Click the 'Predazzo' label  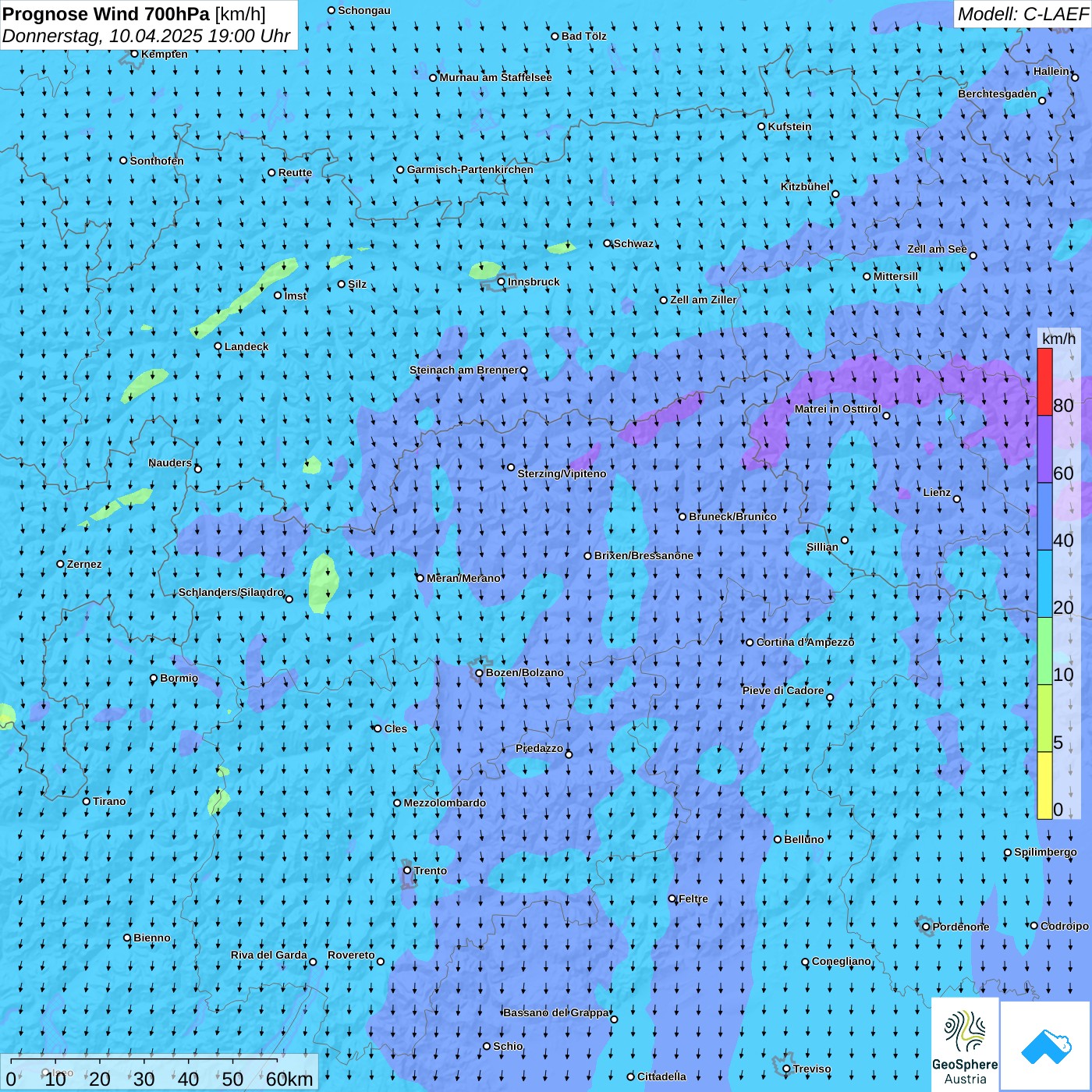click(539, 748)
